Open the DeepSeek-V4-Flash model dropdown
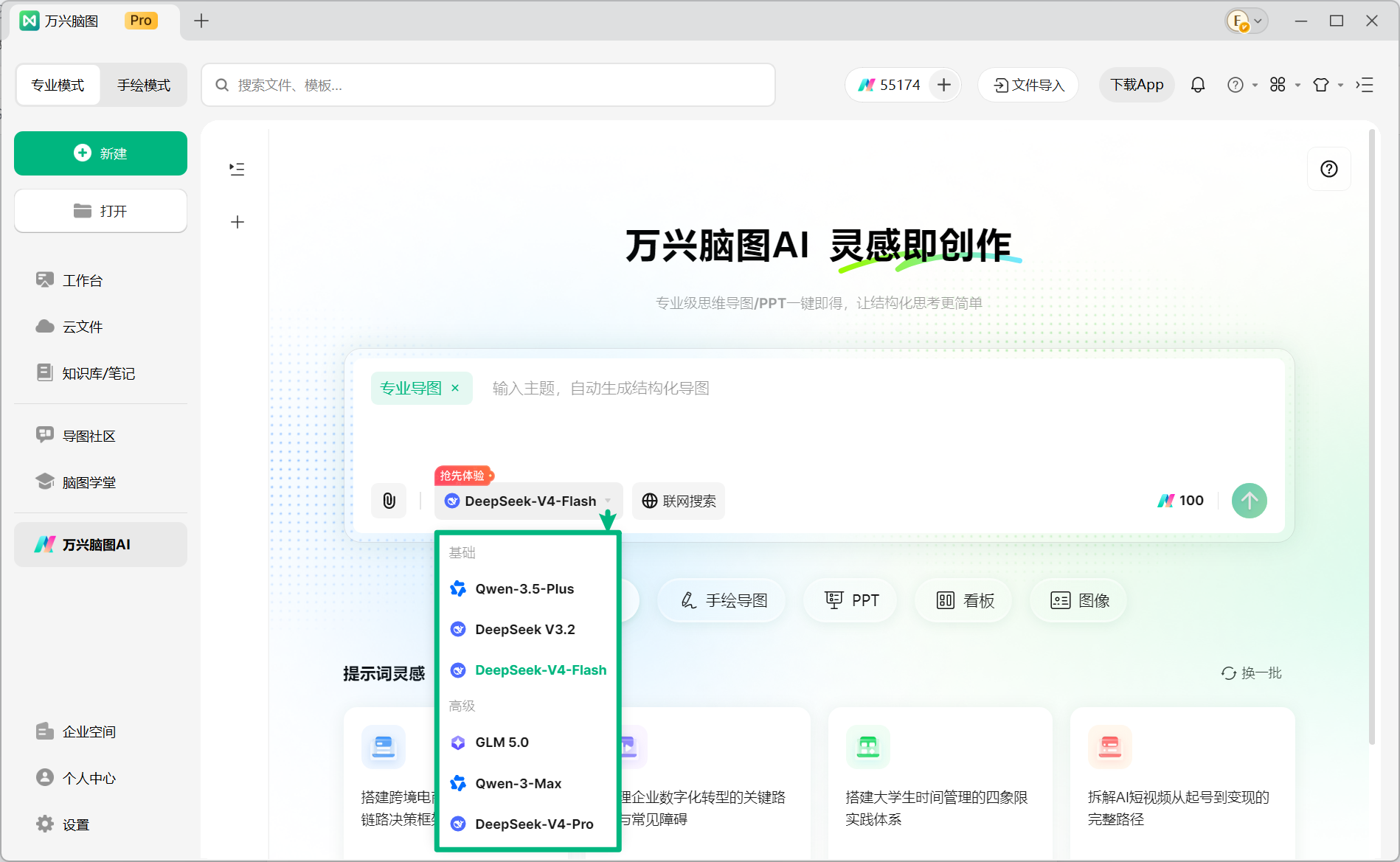Image resolution: width=1400 pixels, height=862 pixels. pos(529,501)
